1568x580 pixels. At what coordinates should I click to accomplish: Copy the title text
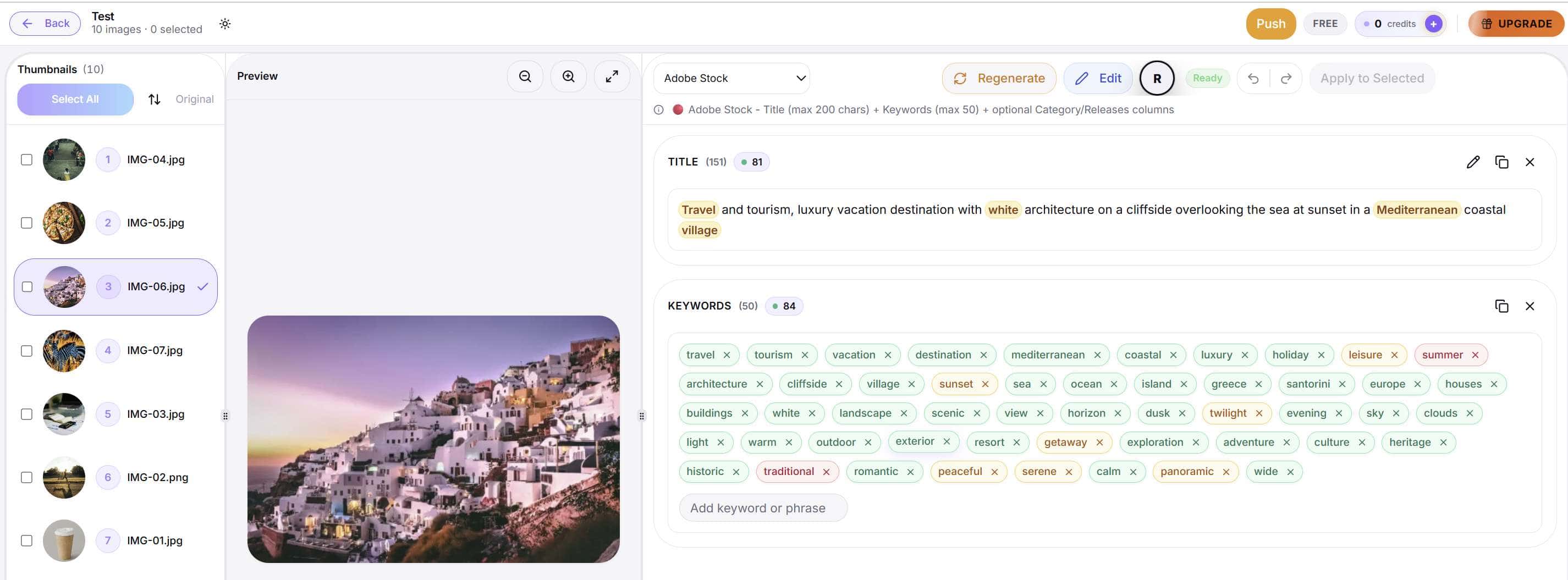point(1501,162)
